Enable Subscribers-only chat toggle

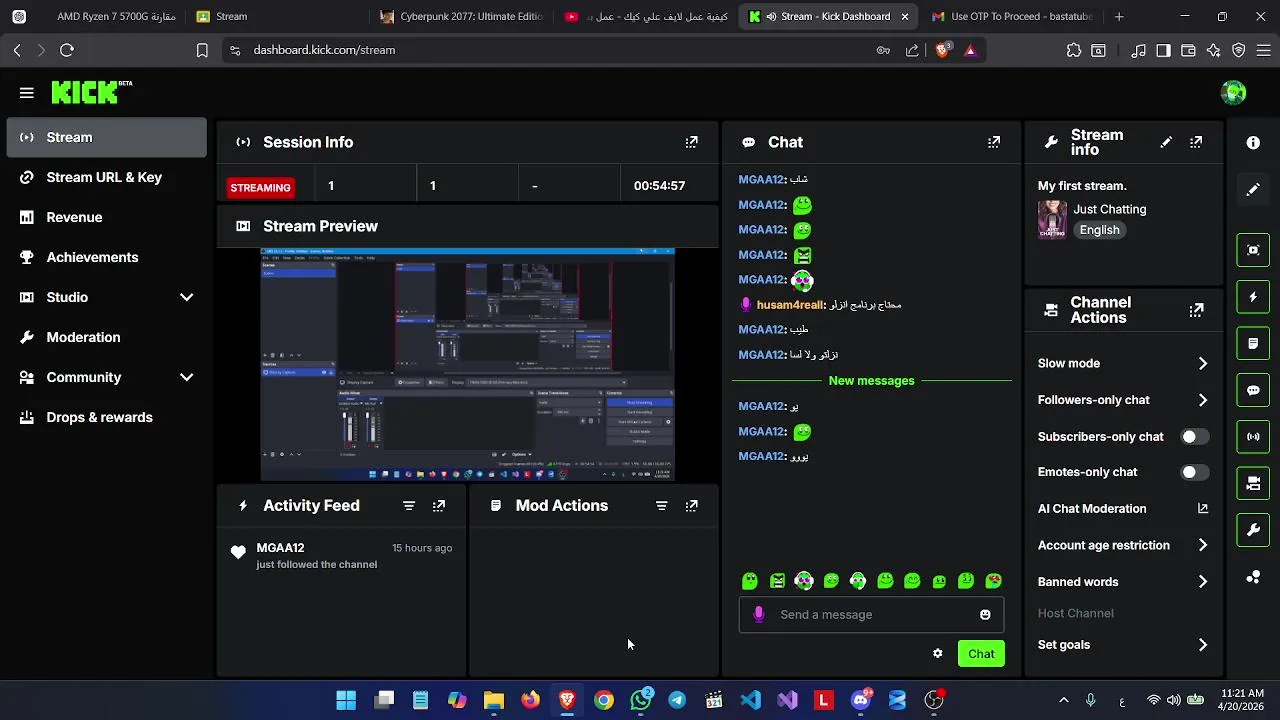coord(1194,437)
